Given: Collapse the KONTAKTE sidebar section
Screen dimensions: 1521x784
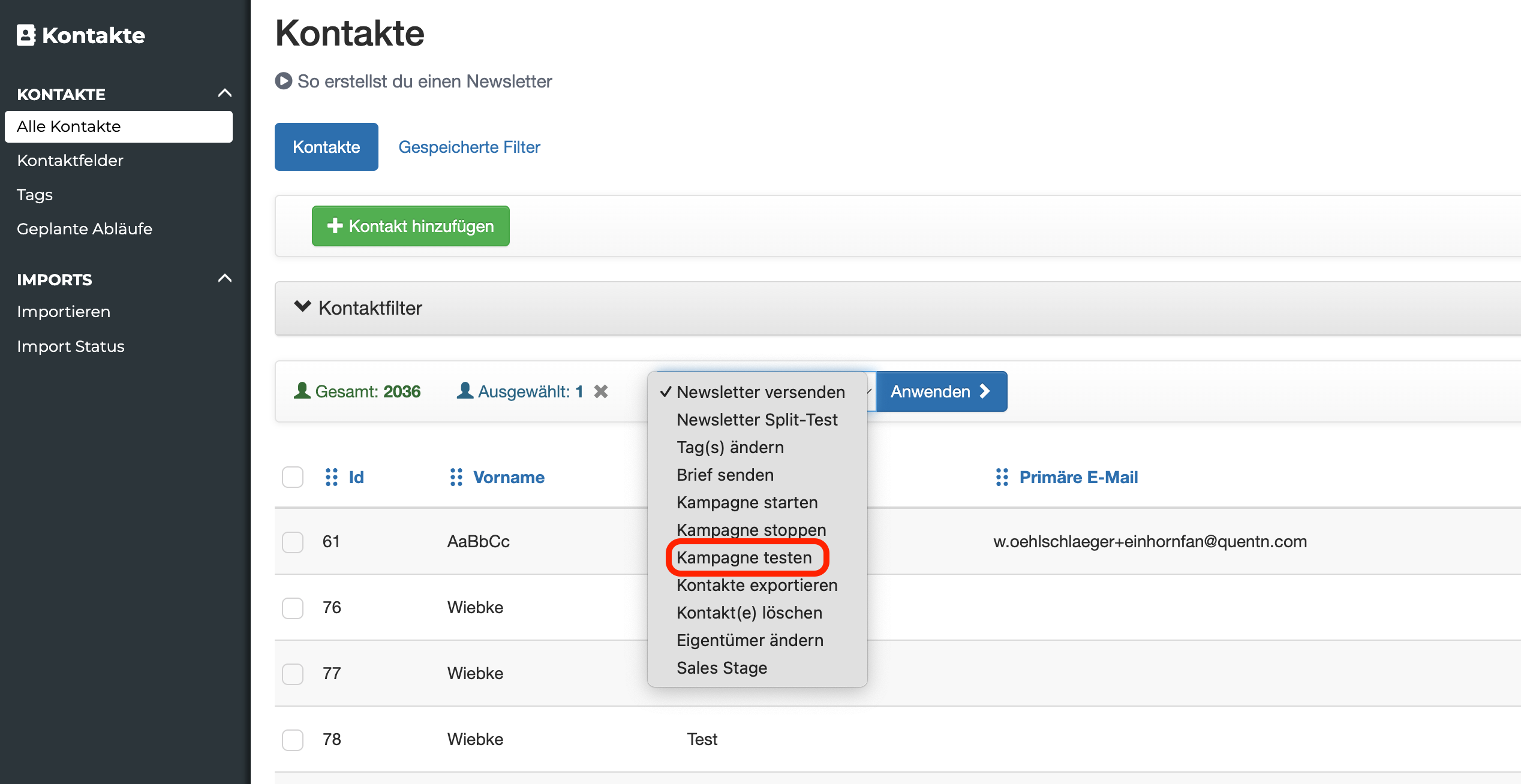Looking at the screenshot, I should click(224, 94).
